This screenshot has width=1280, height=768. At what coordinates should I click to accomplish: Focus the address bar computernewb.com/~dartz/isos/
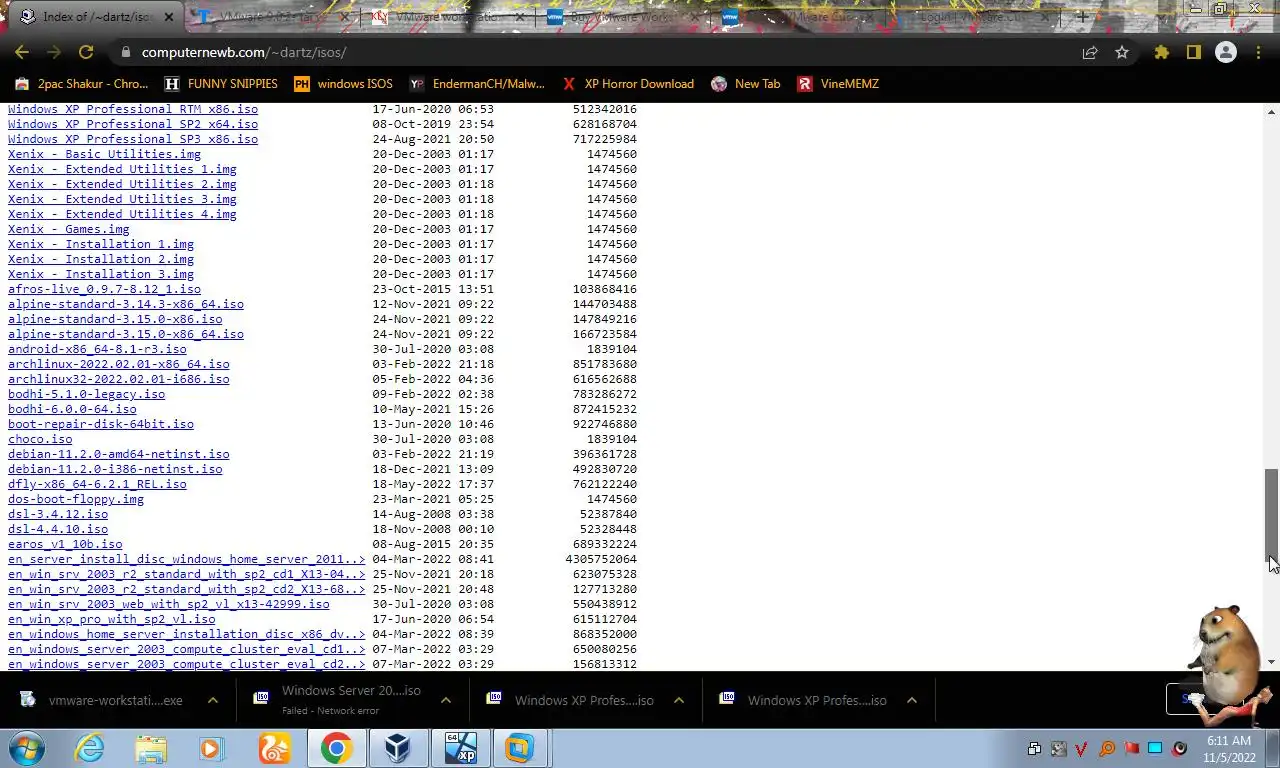(600, 52)
